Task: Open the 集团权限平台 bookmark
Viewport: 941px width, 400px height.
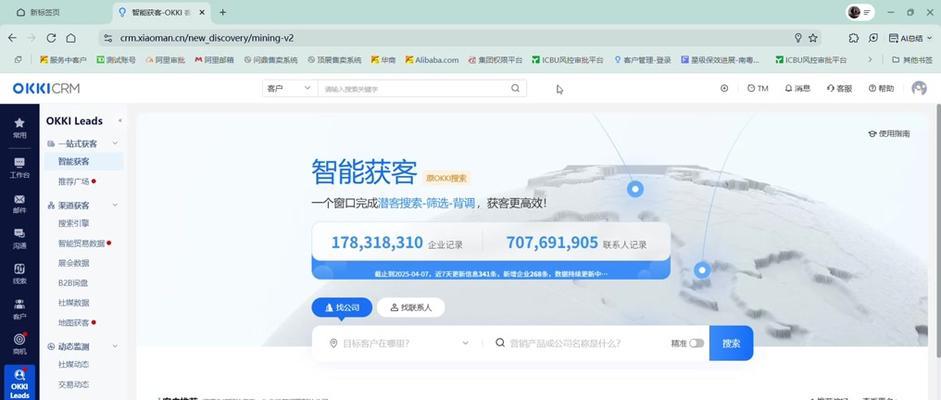Action: pos(495,60)
